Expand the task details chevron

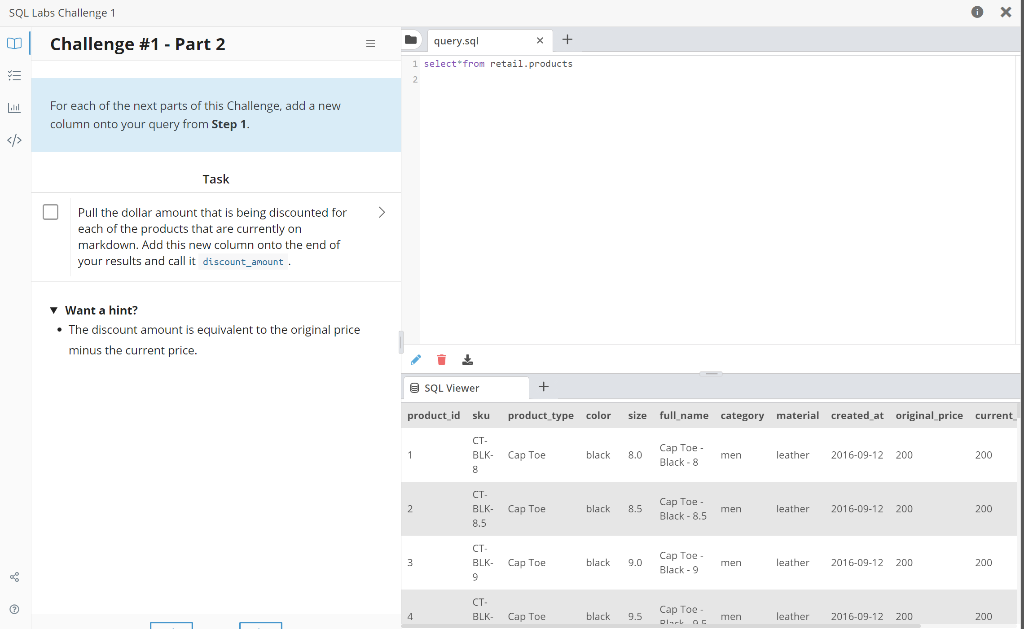(380, 211)
